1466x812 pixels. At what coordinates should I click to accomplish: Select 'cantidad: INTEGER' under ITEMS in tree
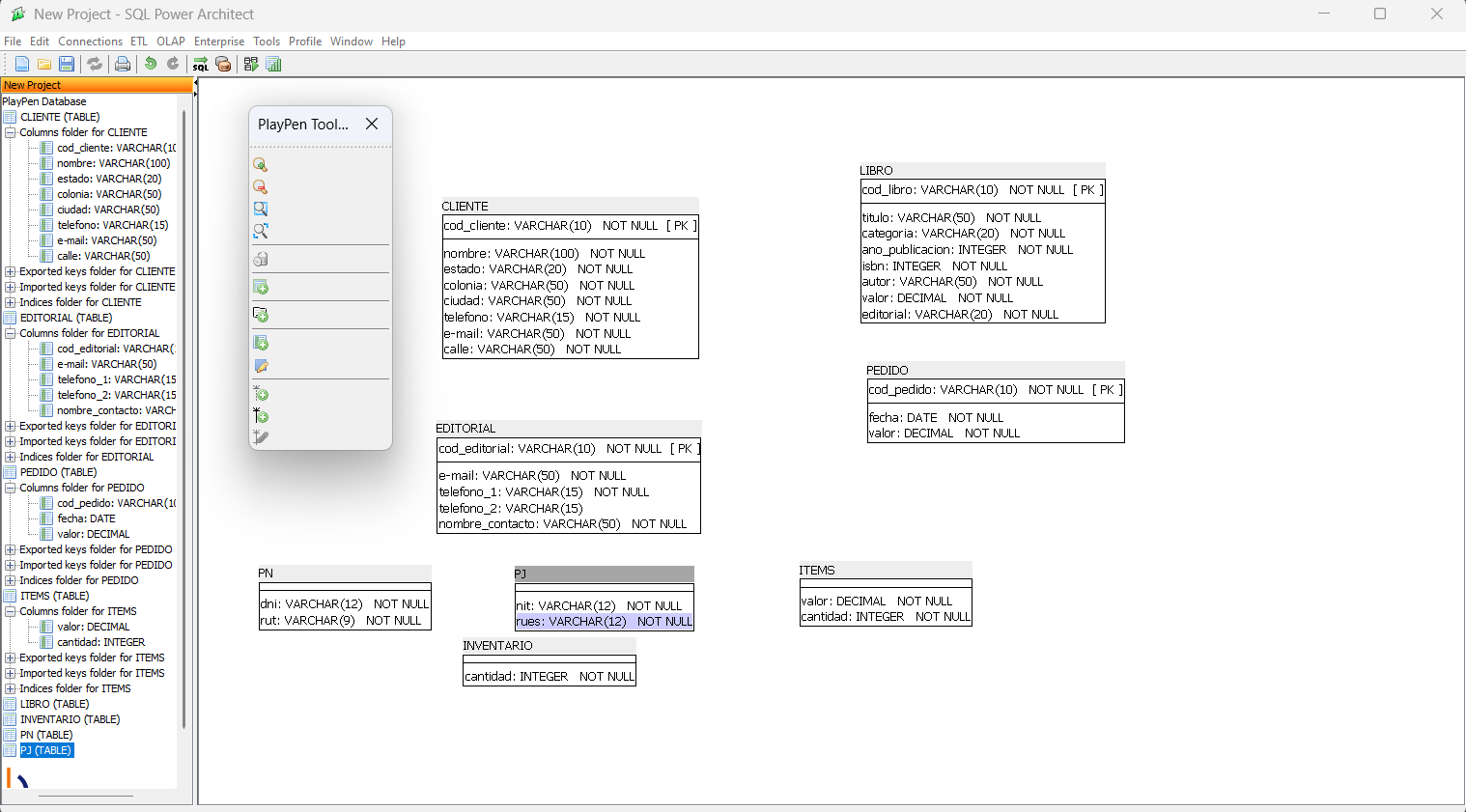pyautogui.click(x=100, y=642)
